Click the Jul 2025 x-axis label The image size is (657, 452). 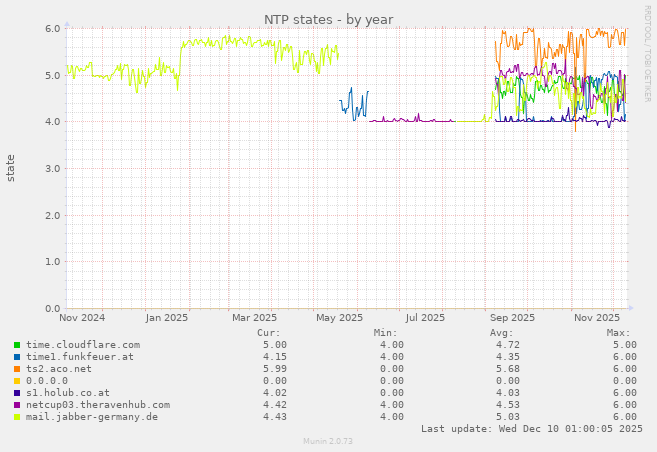pyautogui.click(x=425, y=318)
